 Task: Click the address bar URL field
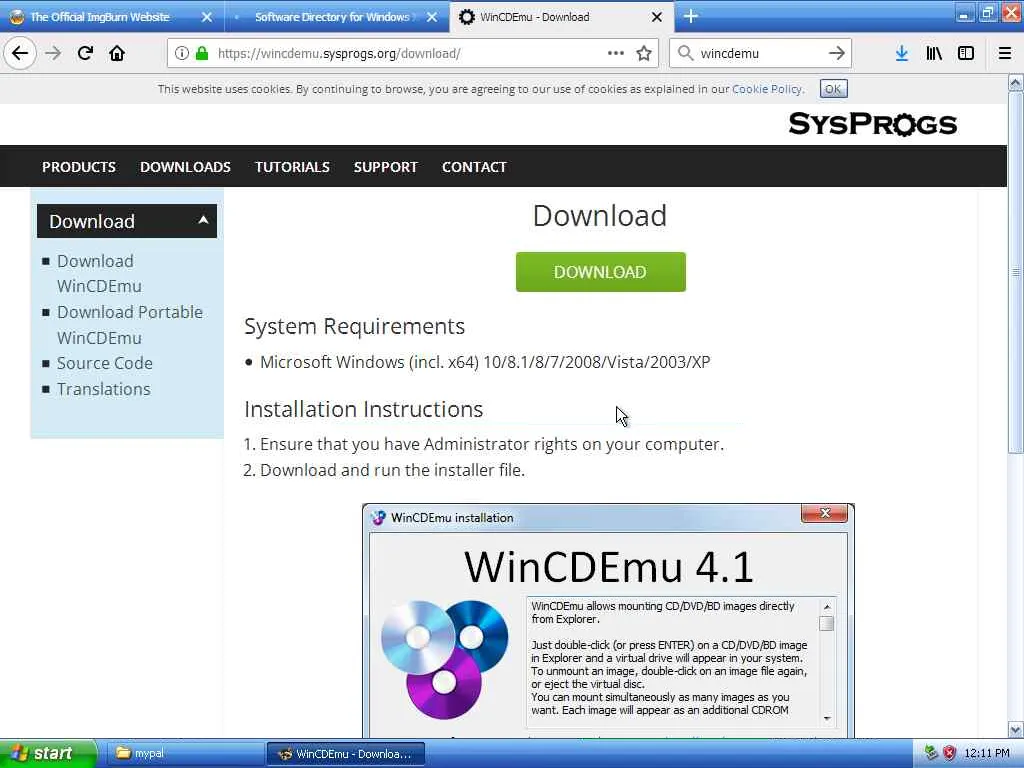[x=411, y=53]
